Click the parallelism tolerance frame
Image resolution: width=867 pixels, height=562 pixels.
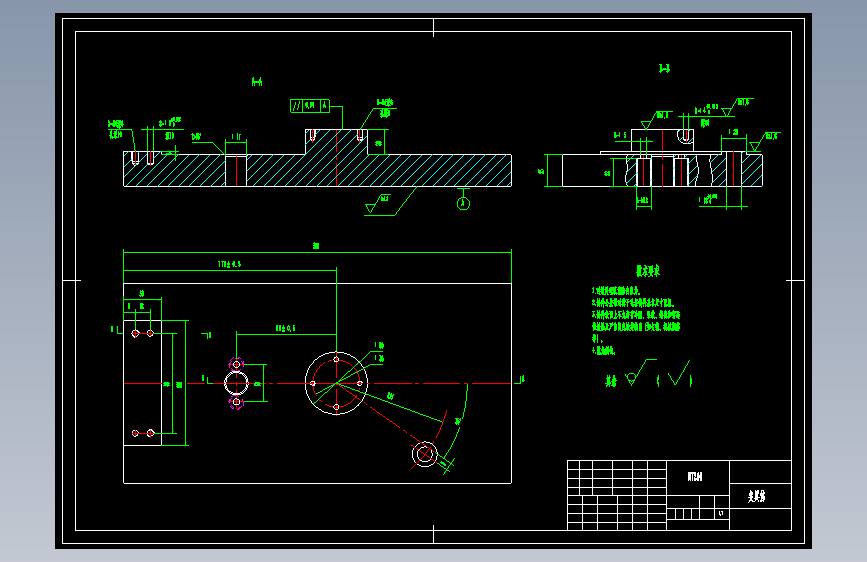tap(310, 106)
